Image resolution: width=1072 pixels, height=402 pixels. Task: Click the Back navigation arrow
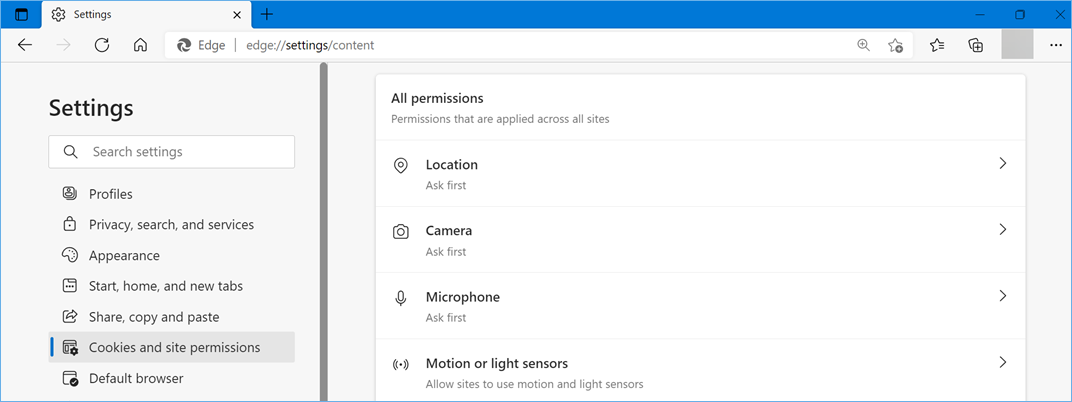(x=25, y=45)
